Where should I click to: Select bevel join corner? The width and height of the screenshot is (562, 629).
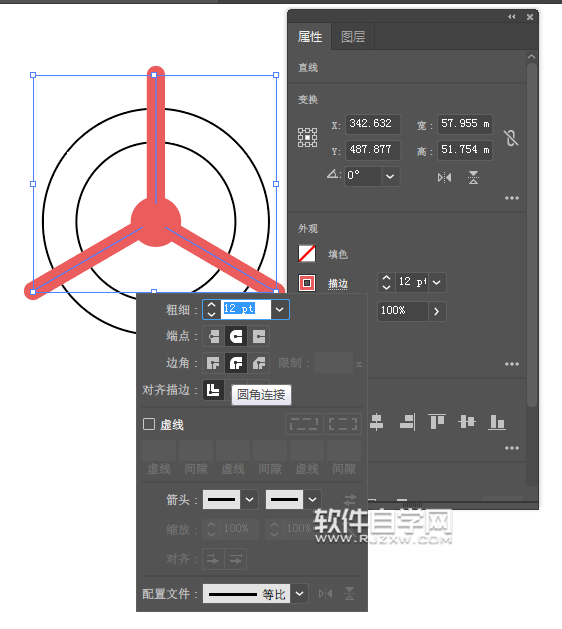(x=259, y=363)
